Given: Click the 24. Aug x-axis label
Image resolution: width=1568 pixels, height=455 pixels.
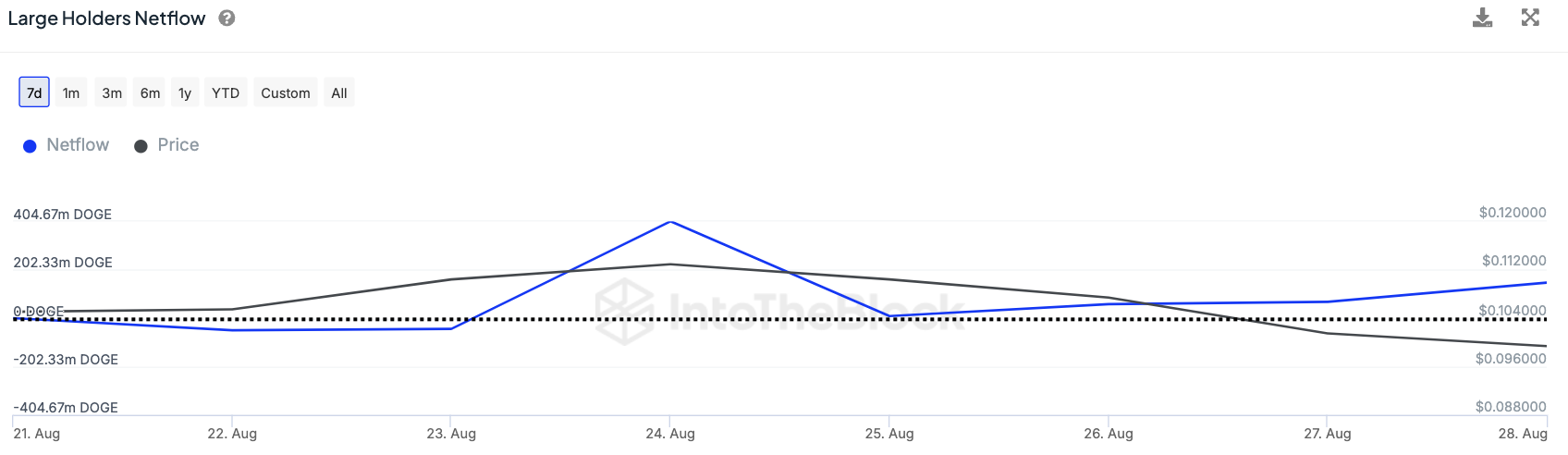Looking at the screenshot, I should point(670,434).
